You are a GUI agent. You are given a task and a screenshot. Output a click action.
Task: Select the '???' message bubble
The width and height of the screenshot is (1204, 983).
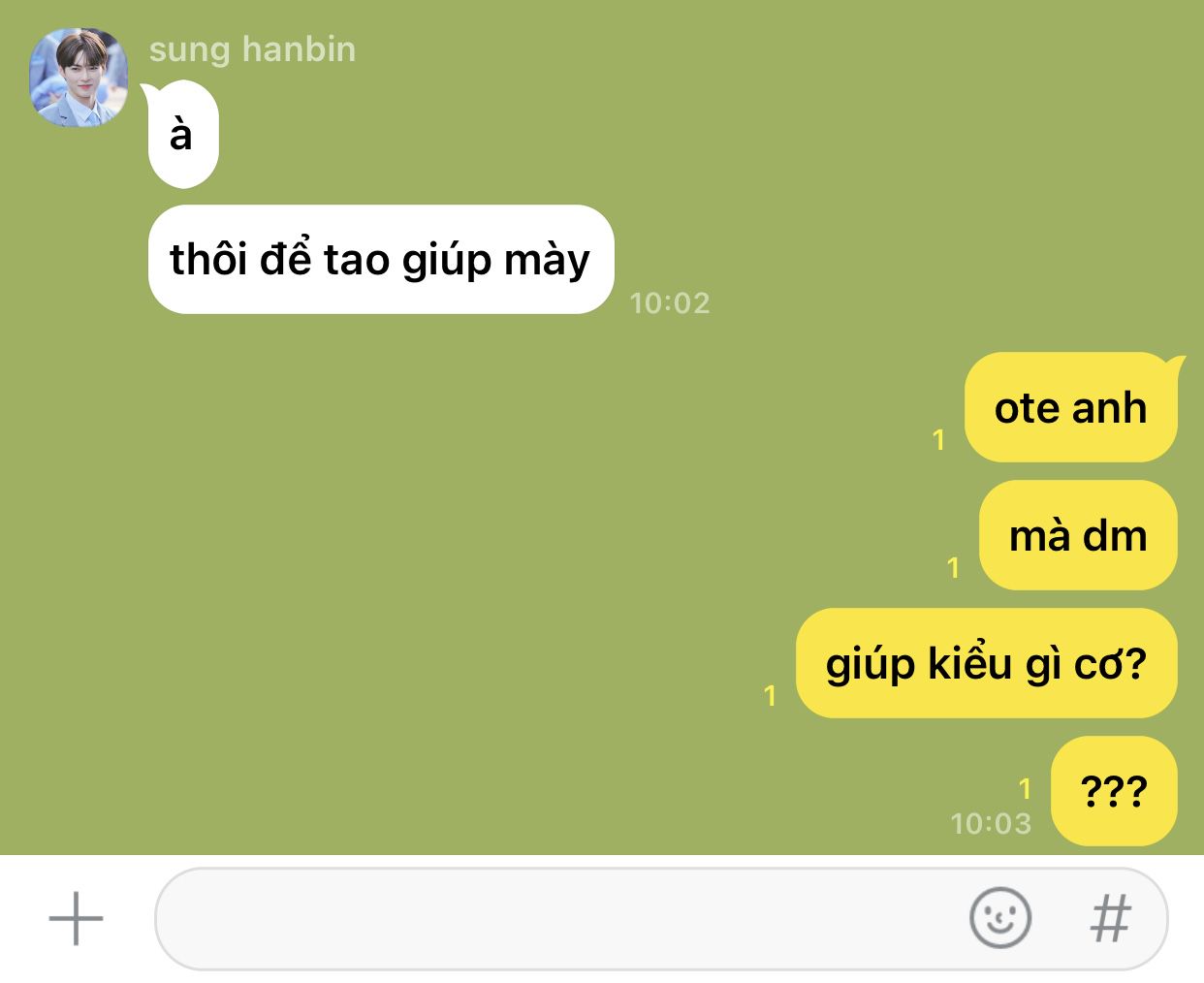point(1114,791)
